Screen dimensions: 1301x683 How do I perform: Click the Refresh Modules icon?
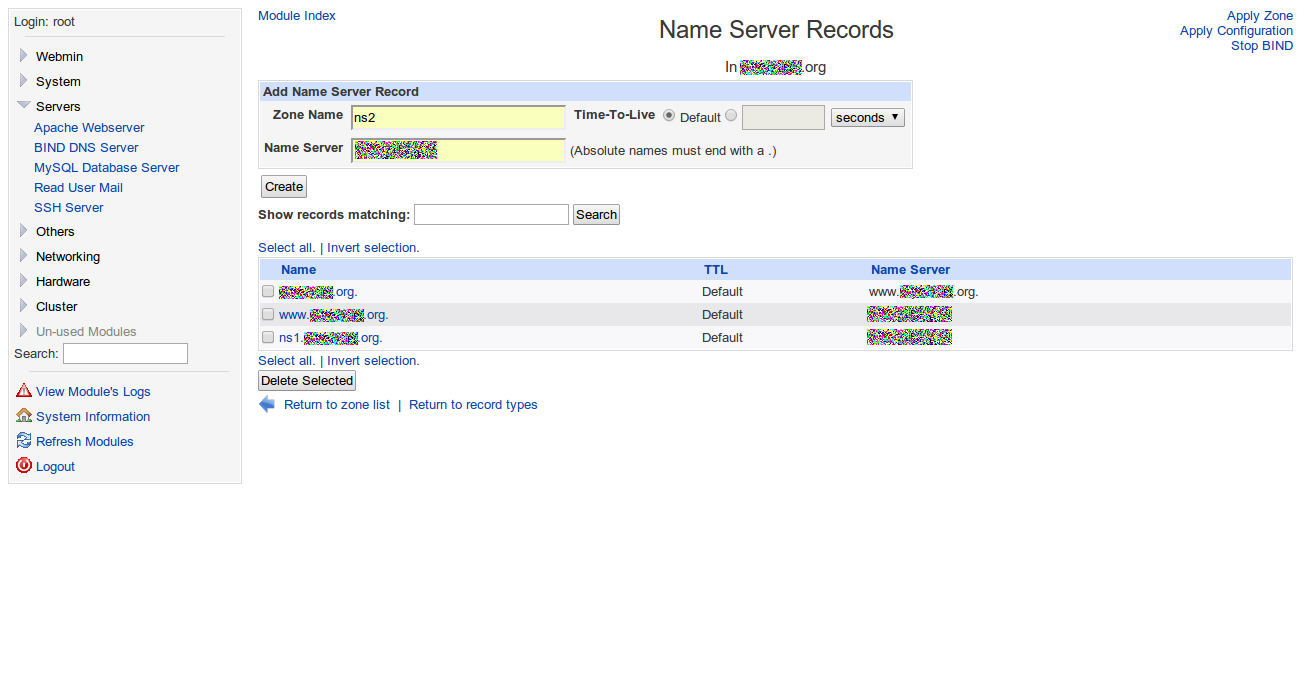[24, 441]
